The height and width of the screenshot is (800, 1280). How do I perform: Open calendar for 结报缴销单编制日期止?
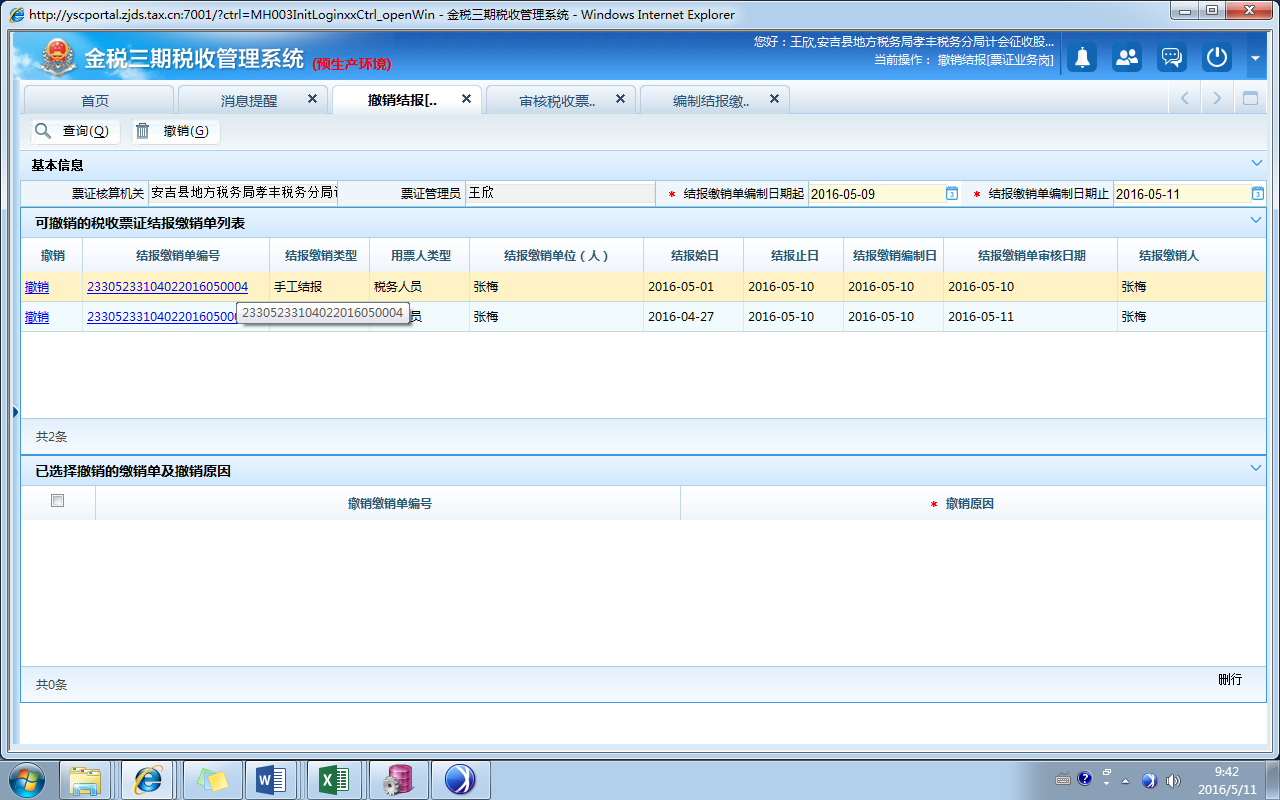pos(1257,194)
